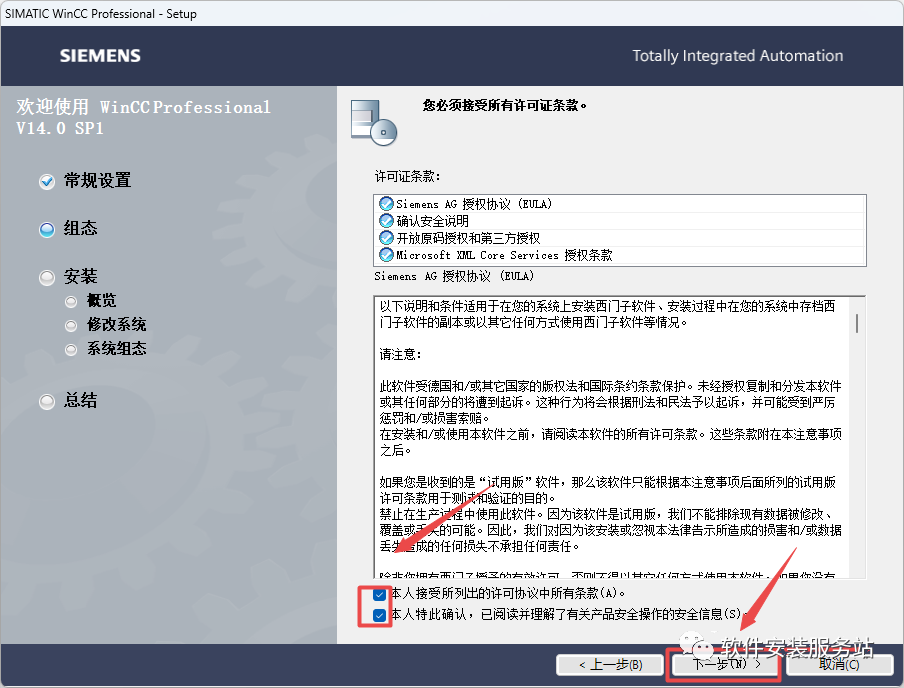Click the 总结 step in sidebar

coord(80,400)
